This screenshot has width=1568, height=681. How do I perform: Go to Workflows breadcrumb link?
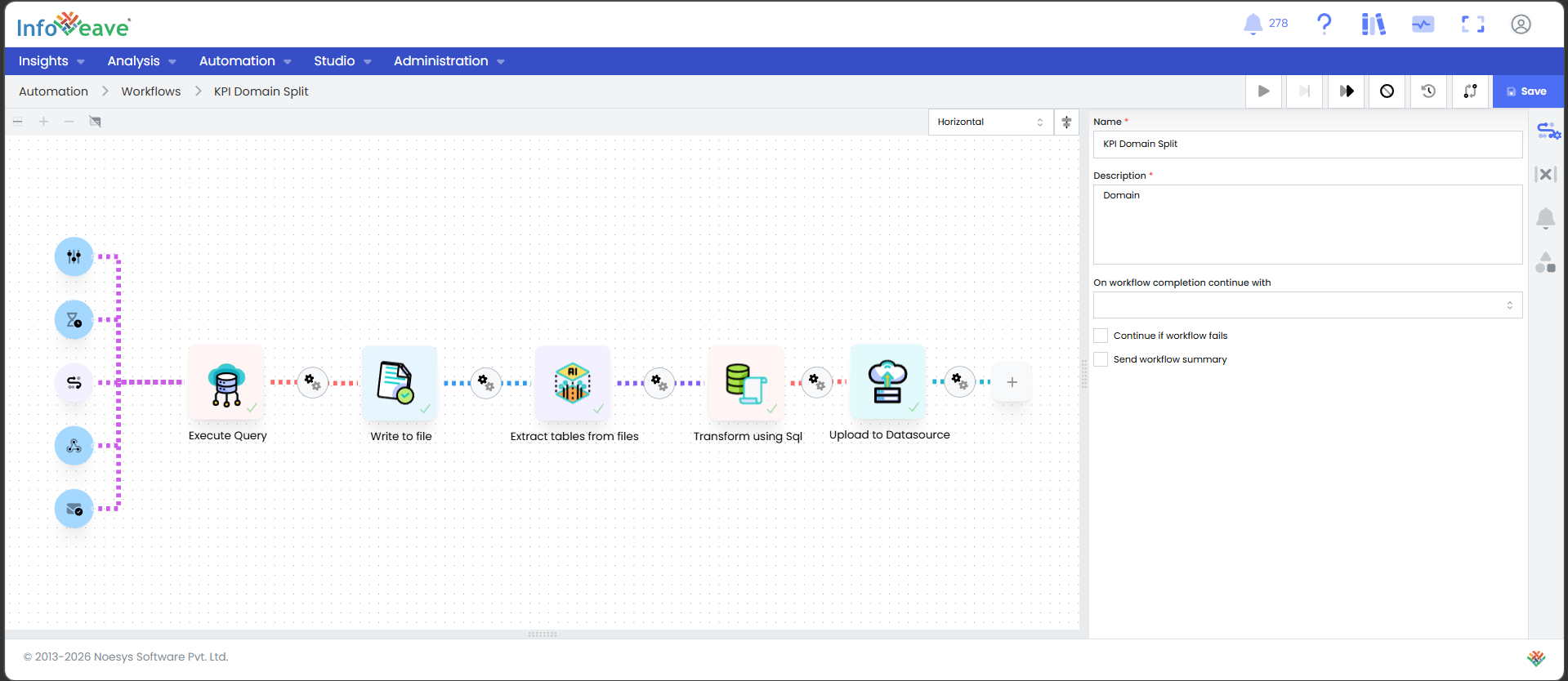(x=151, y=91)
